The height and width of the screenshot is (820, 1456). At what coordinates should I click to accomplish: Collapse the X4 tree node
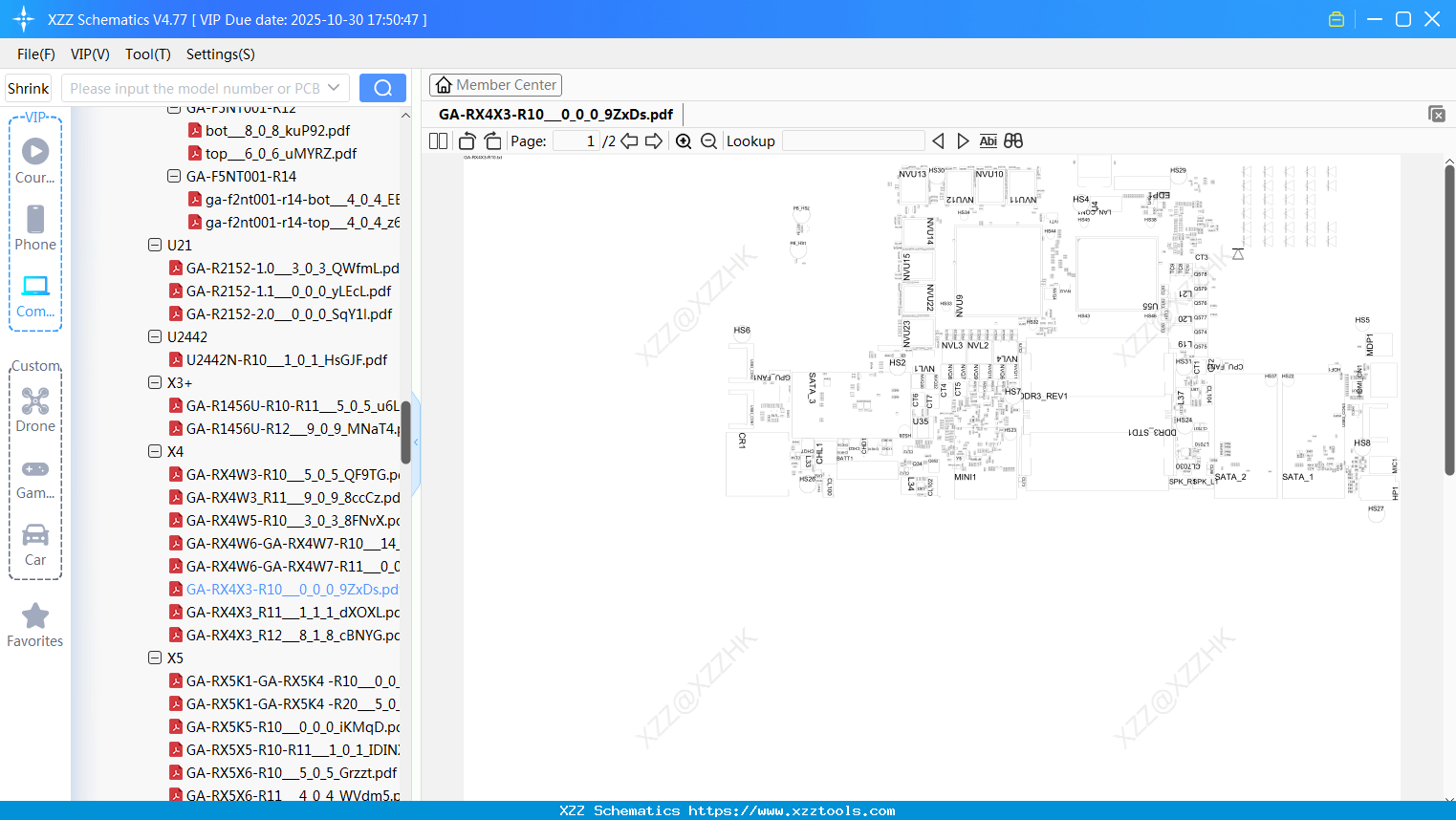pyautogui.click(x=155, y=451)
